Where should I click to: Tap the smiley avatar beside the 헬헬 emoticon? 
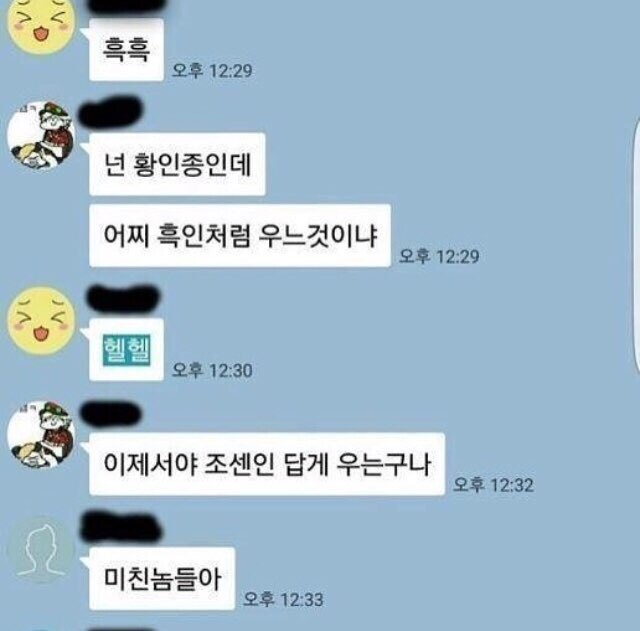pos(41,321)
